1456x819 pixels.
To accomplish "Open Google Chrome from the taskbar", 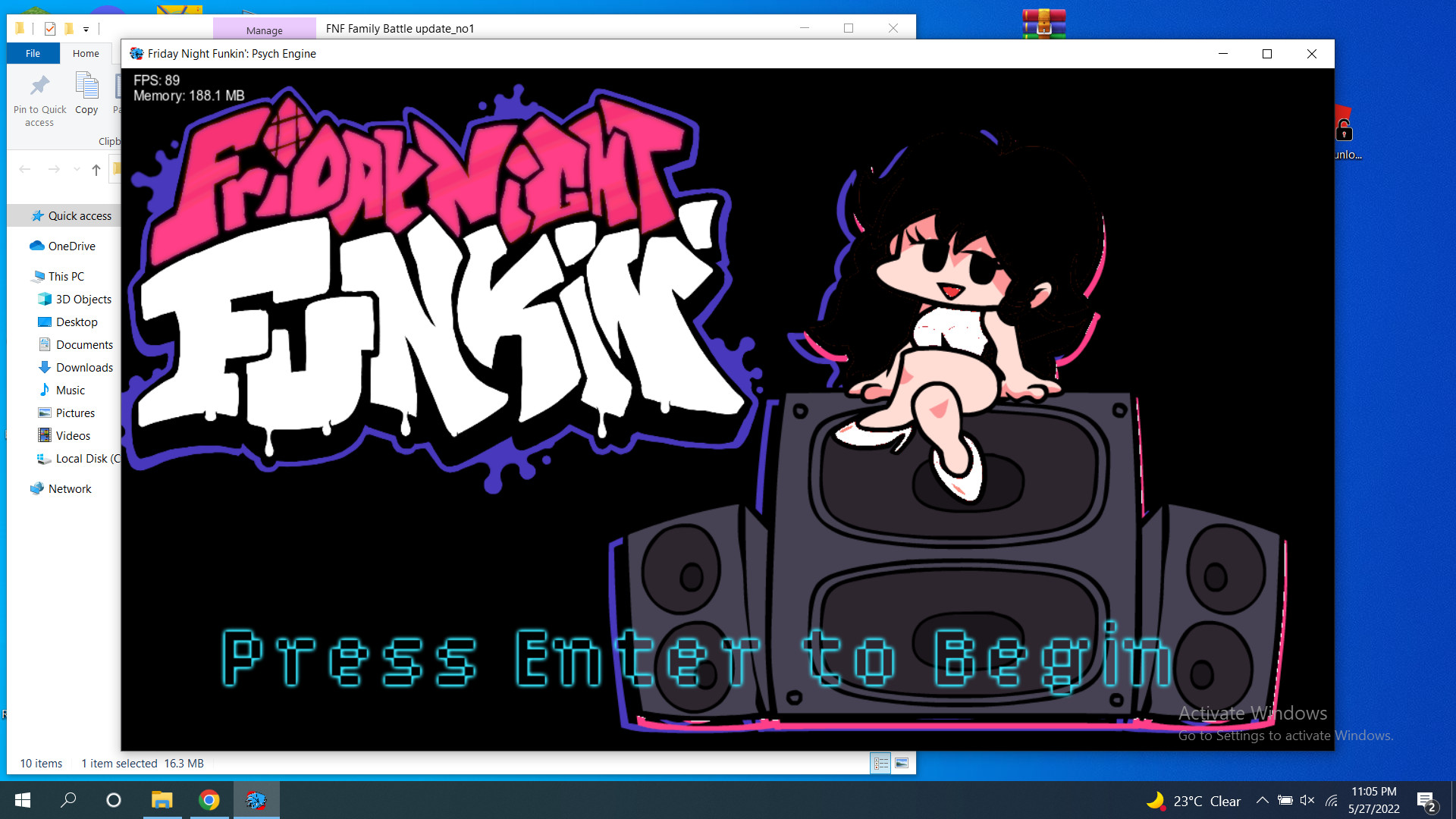I will pos(209,800).
